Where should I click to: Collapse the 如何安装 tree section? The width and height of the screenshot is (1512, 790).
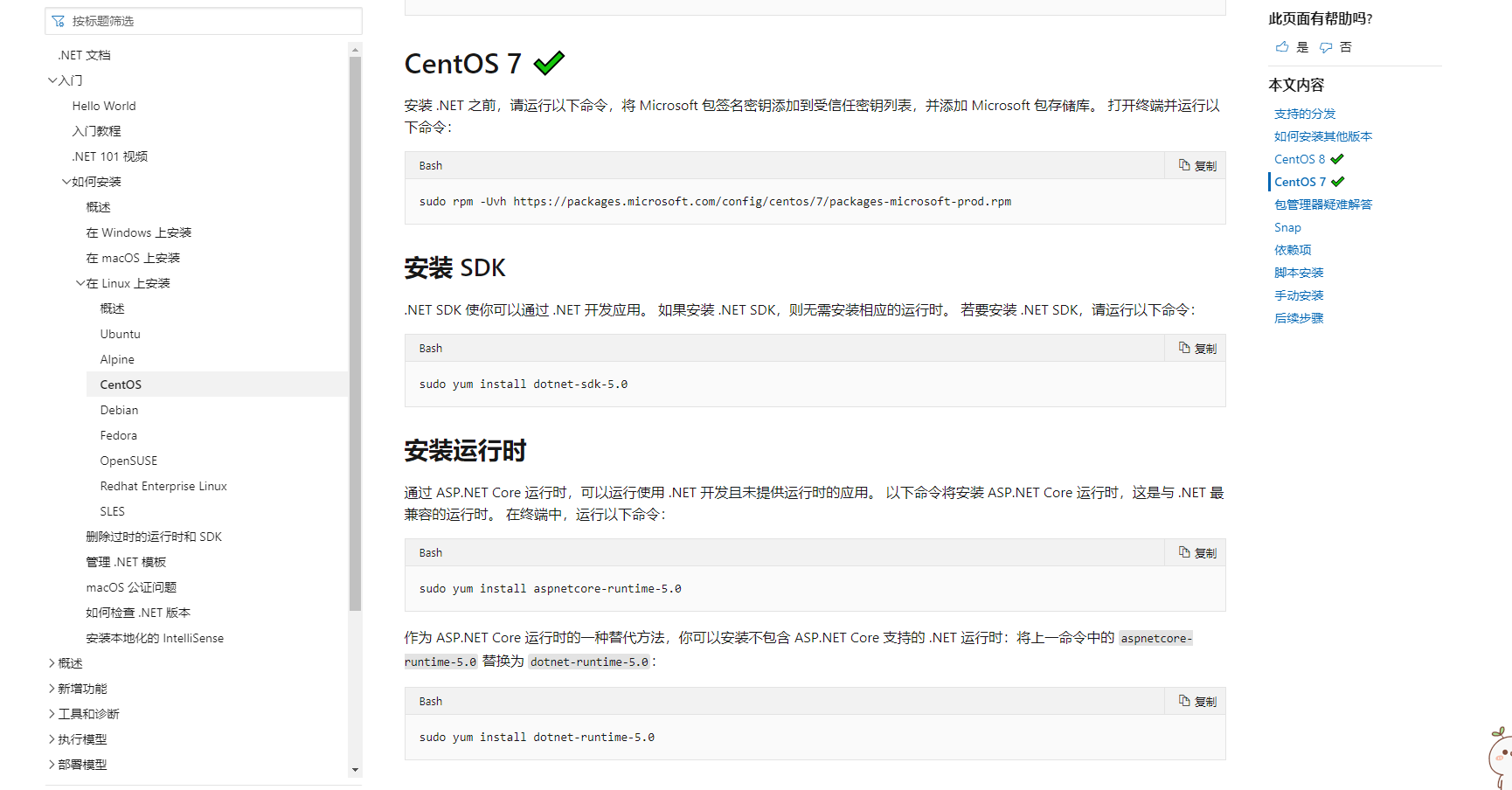click(66, 181)
